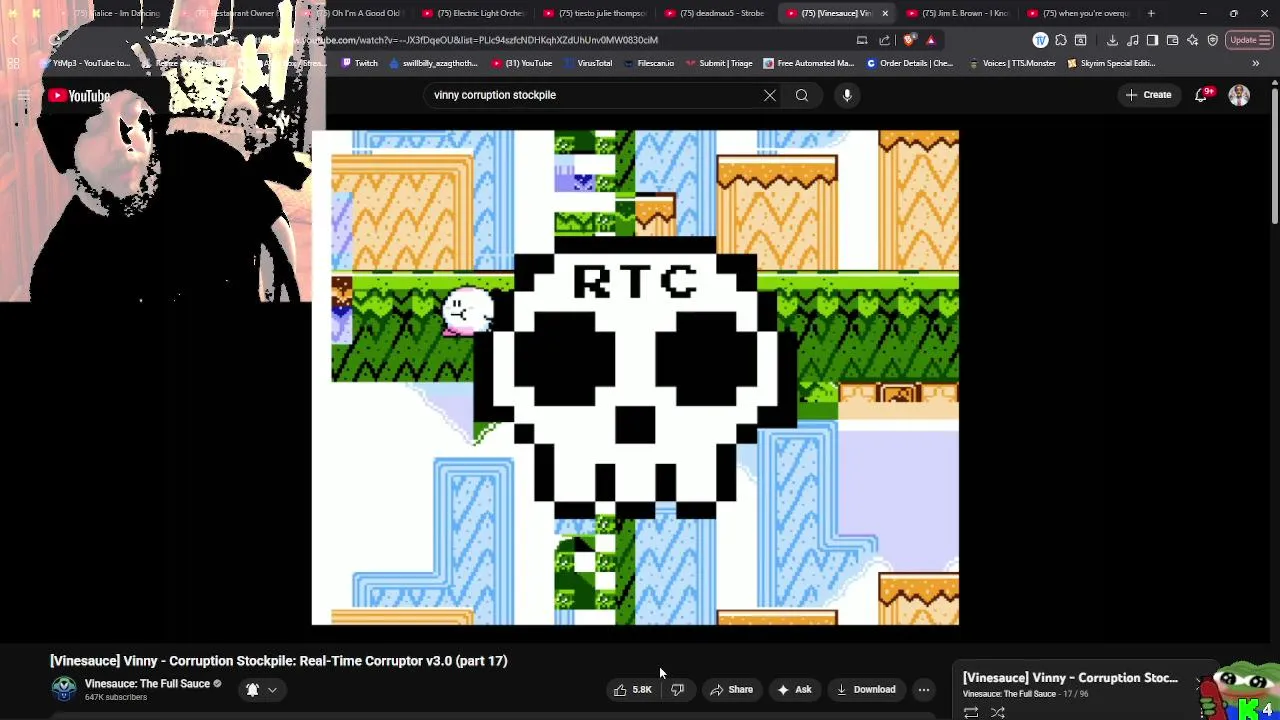Open 'swillbilly_azagthoth...' bookmark

click(433, 63)
